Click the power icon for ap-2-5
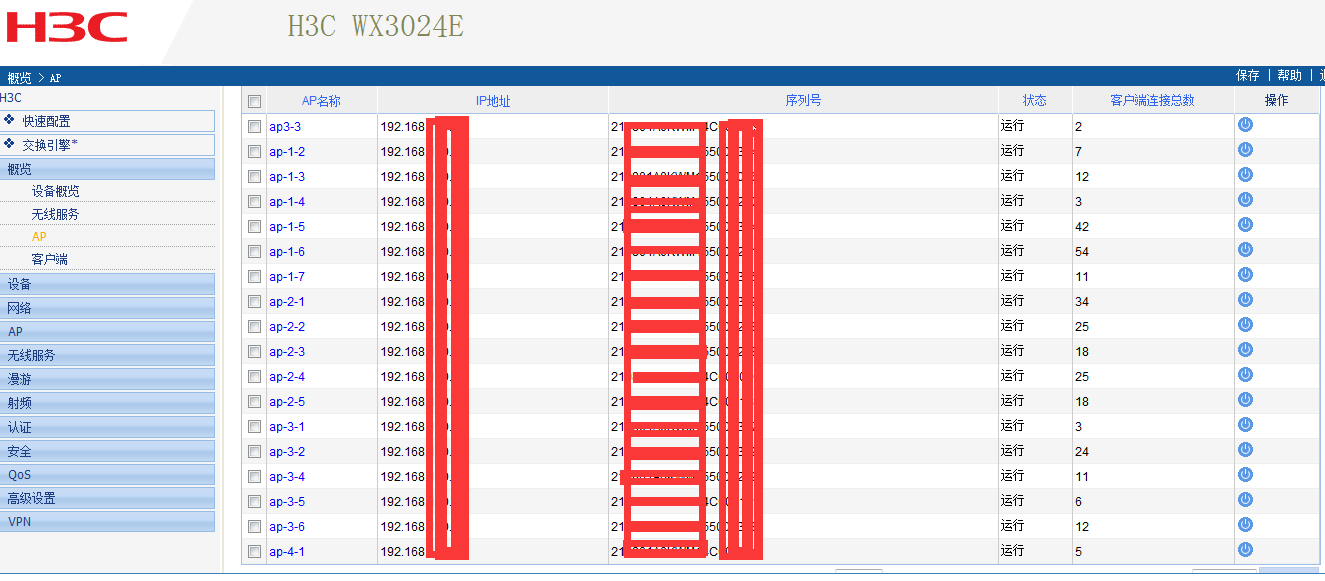This screenshot has width=1325, height=581. click(x=1245, y=400)
